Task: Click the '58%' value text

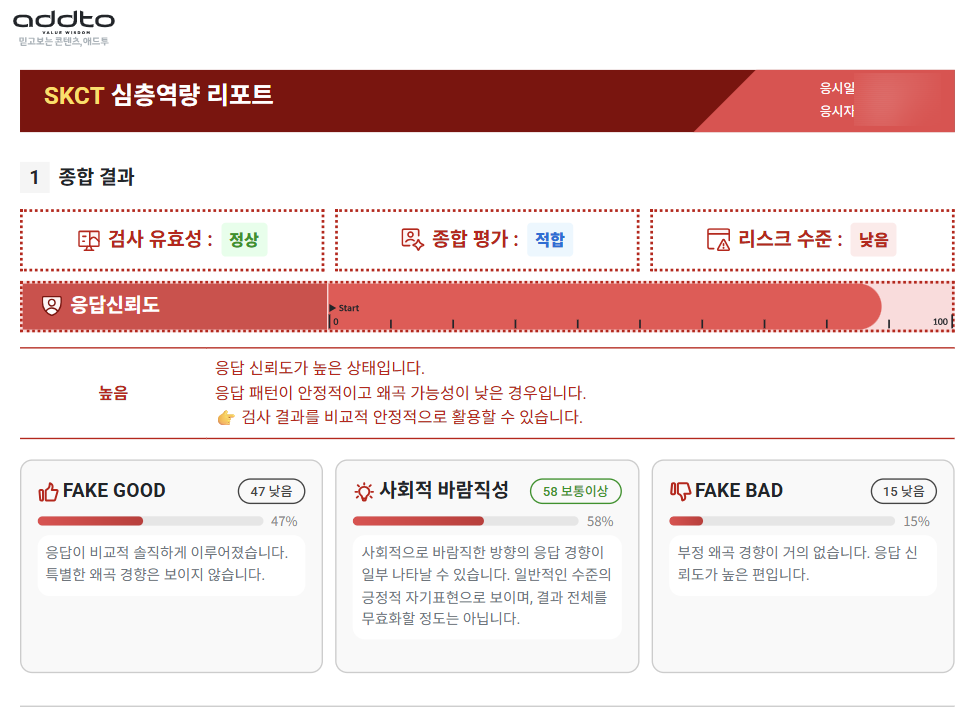Action: tap(600, 522)
